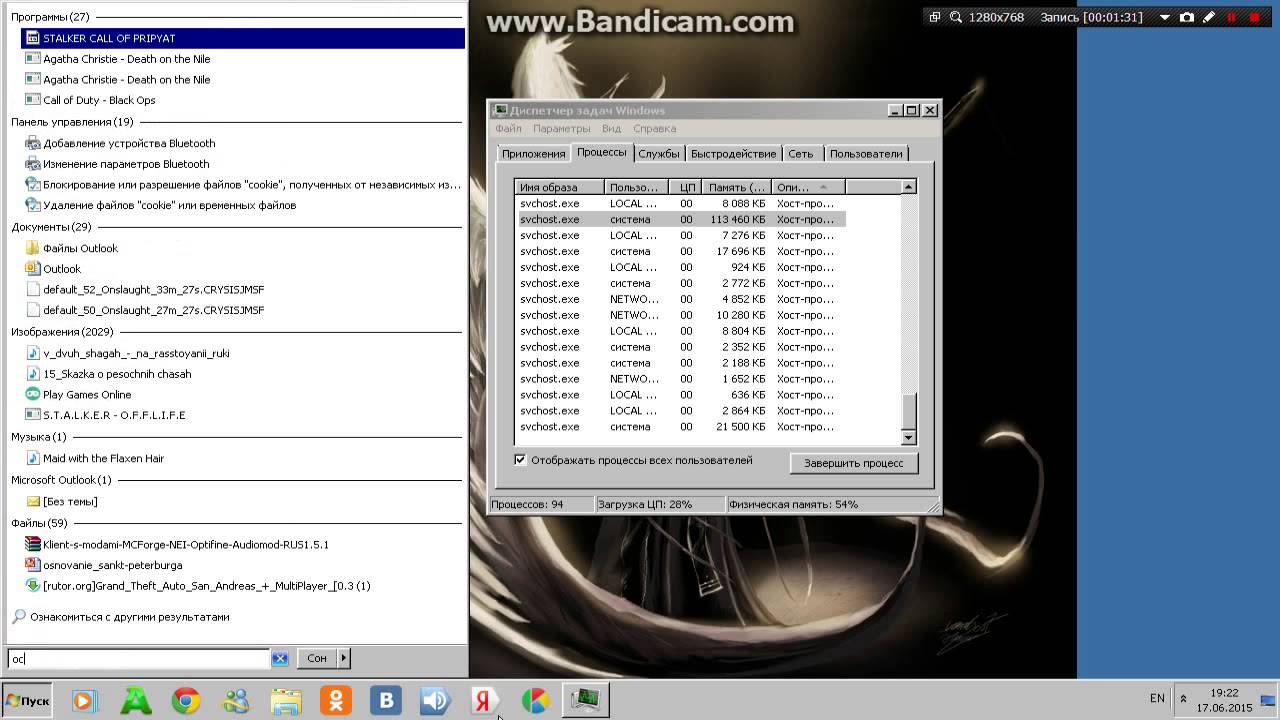Click into the start menu search field
Screen dimensions: 1280x720
click(x=138, y=658)
